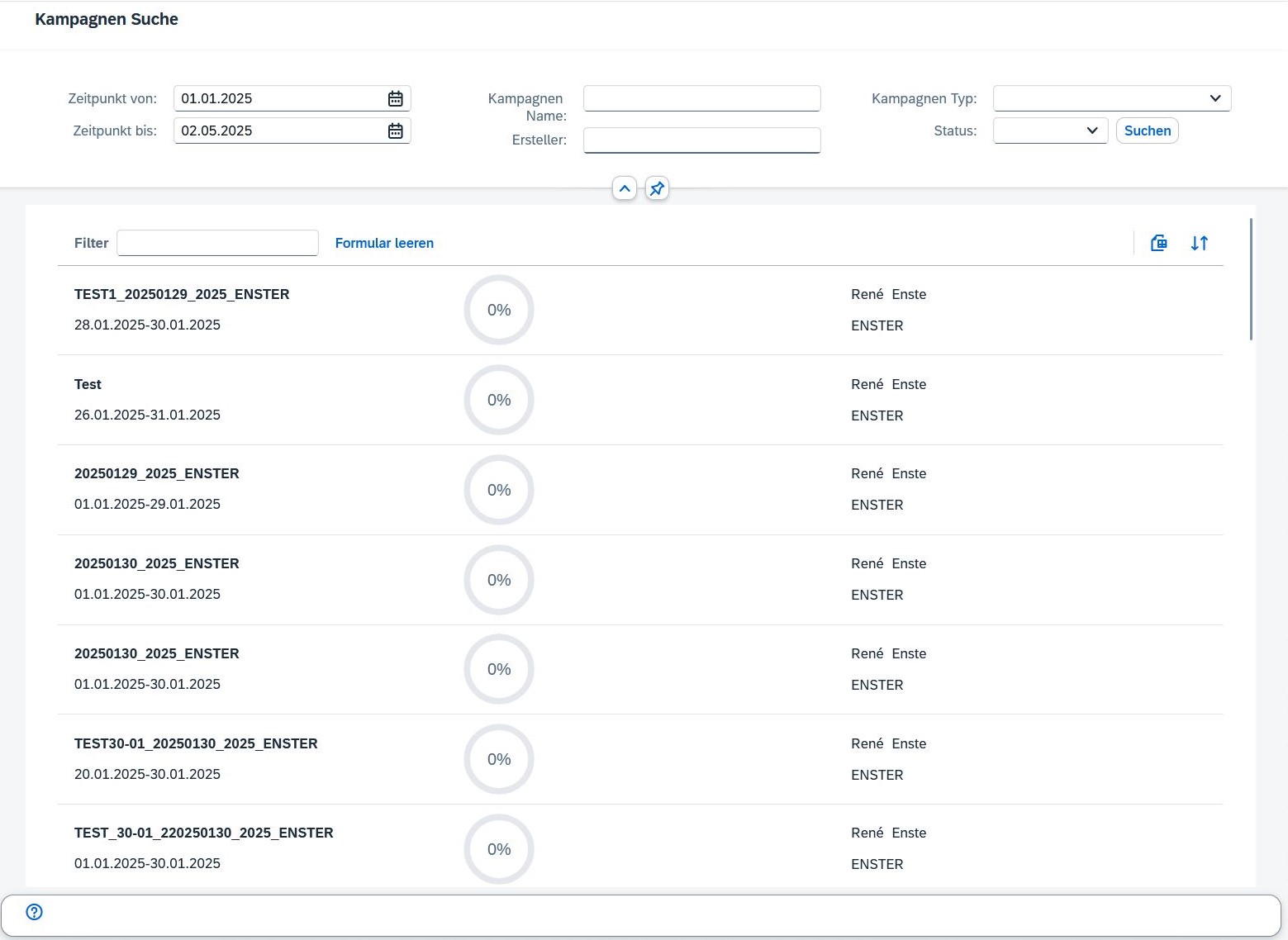Open calendar picker for Zeitpunkt bis
Viewport: 1288px width, 940px height.
click(x=396, y=131)
